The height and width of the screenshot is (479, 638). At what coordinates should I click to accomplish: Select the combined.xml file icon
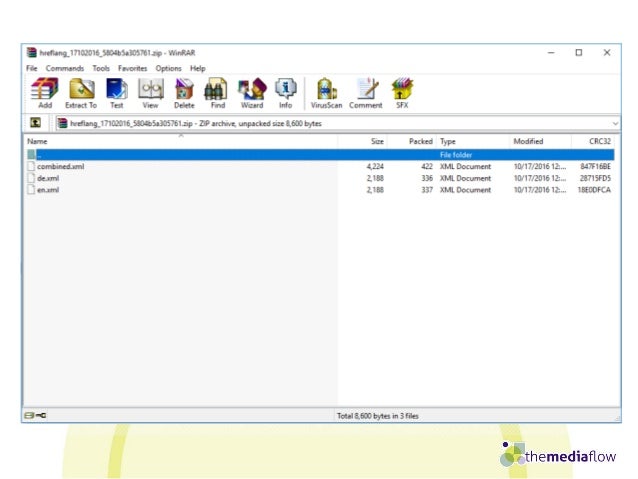point(31,166)
